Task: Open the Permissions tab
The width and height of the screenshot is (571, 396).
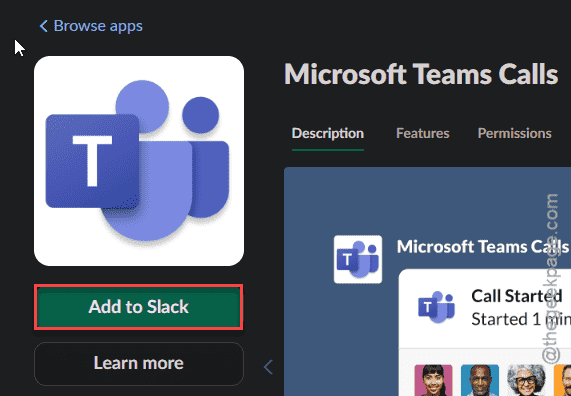Action: coord(515,133)
